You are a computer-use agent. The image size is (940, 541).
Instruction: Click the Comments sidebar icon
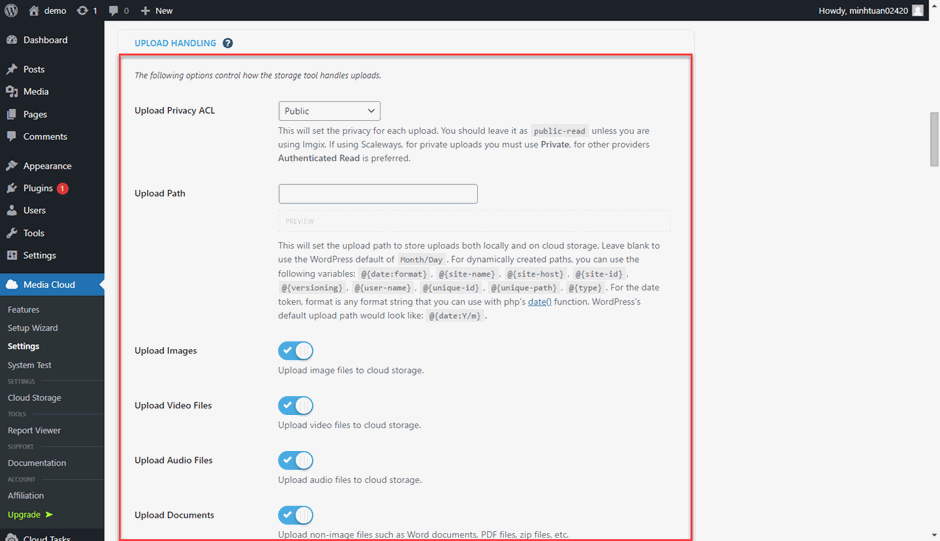(12, 136)
